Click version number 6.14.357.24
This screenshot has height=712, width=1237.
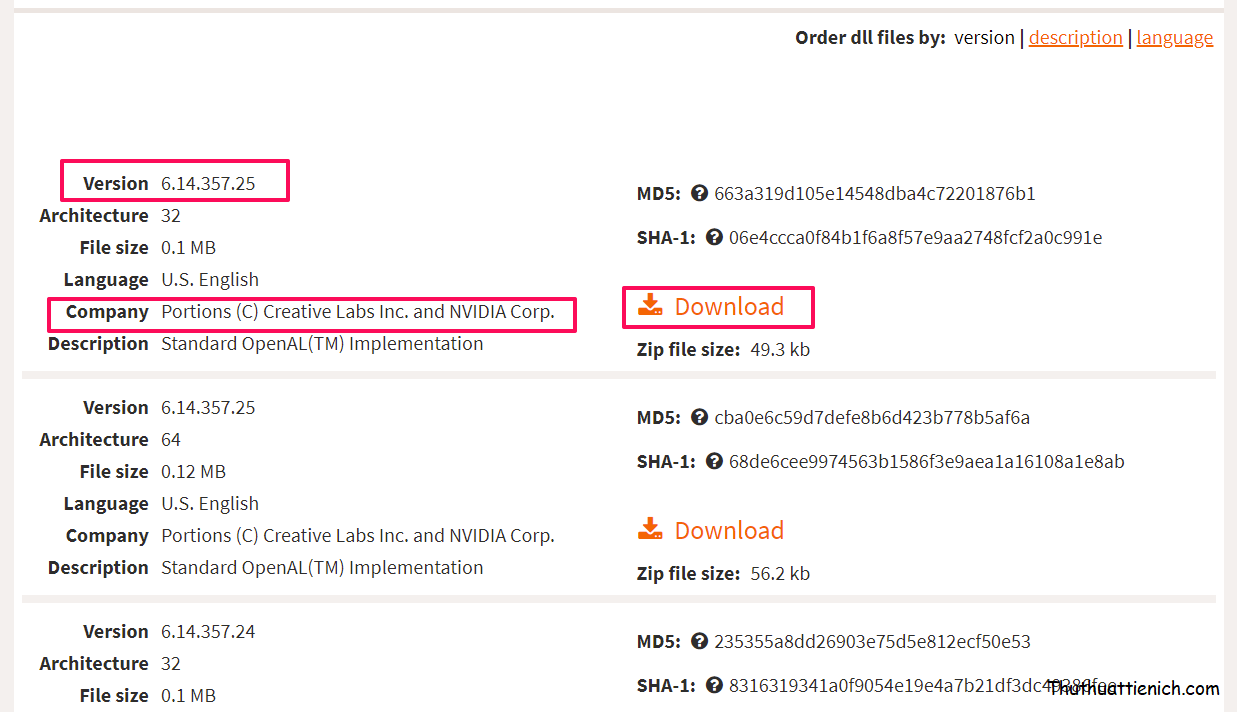208,632
